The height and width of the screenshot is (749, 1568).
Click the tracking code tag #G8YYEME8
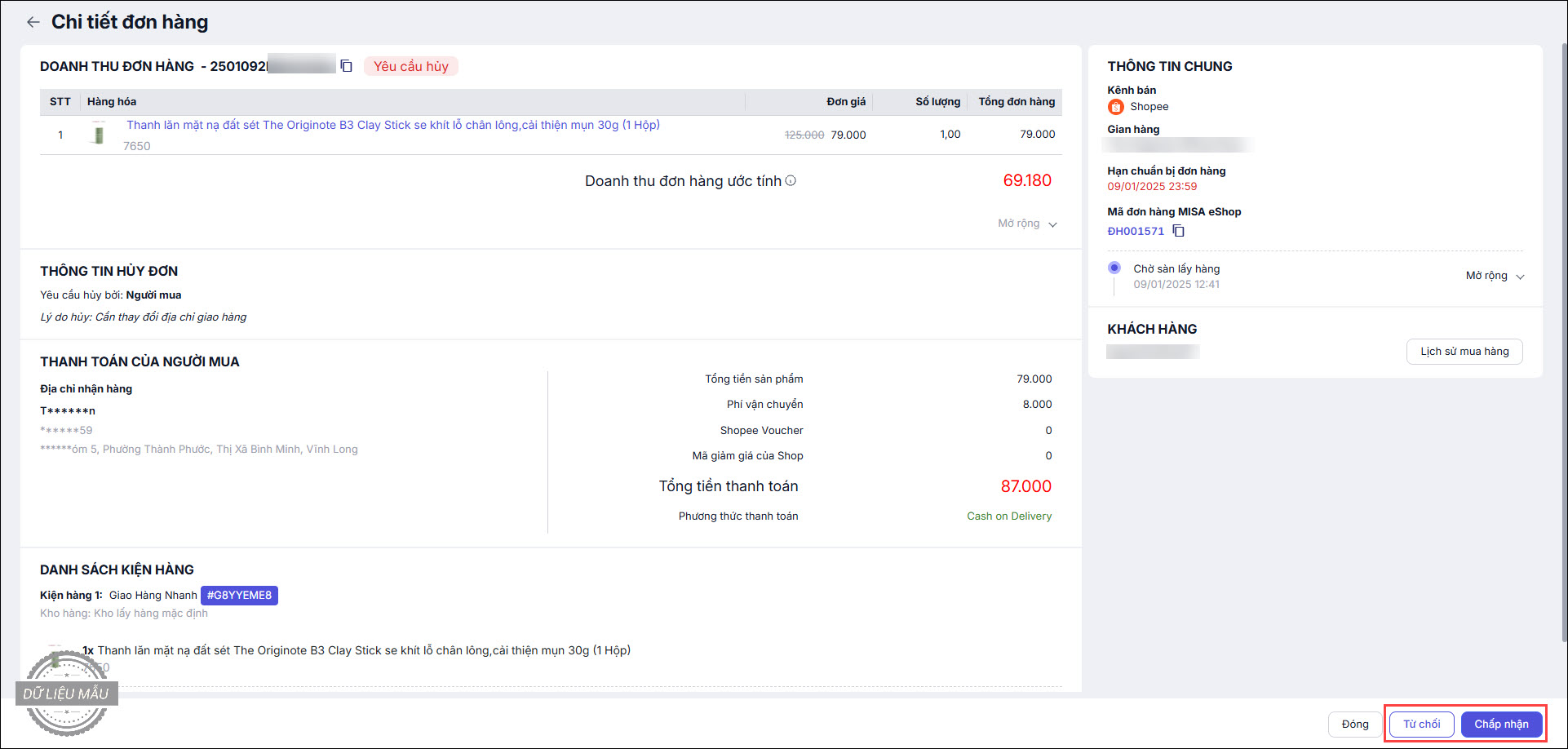point(239,596)
